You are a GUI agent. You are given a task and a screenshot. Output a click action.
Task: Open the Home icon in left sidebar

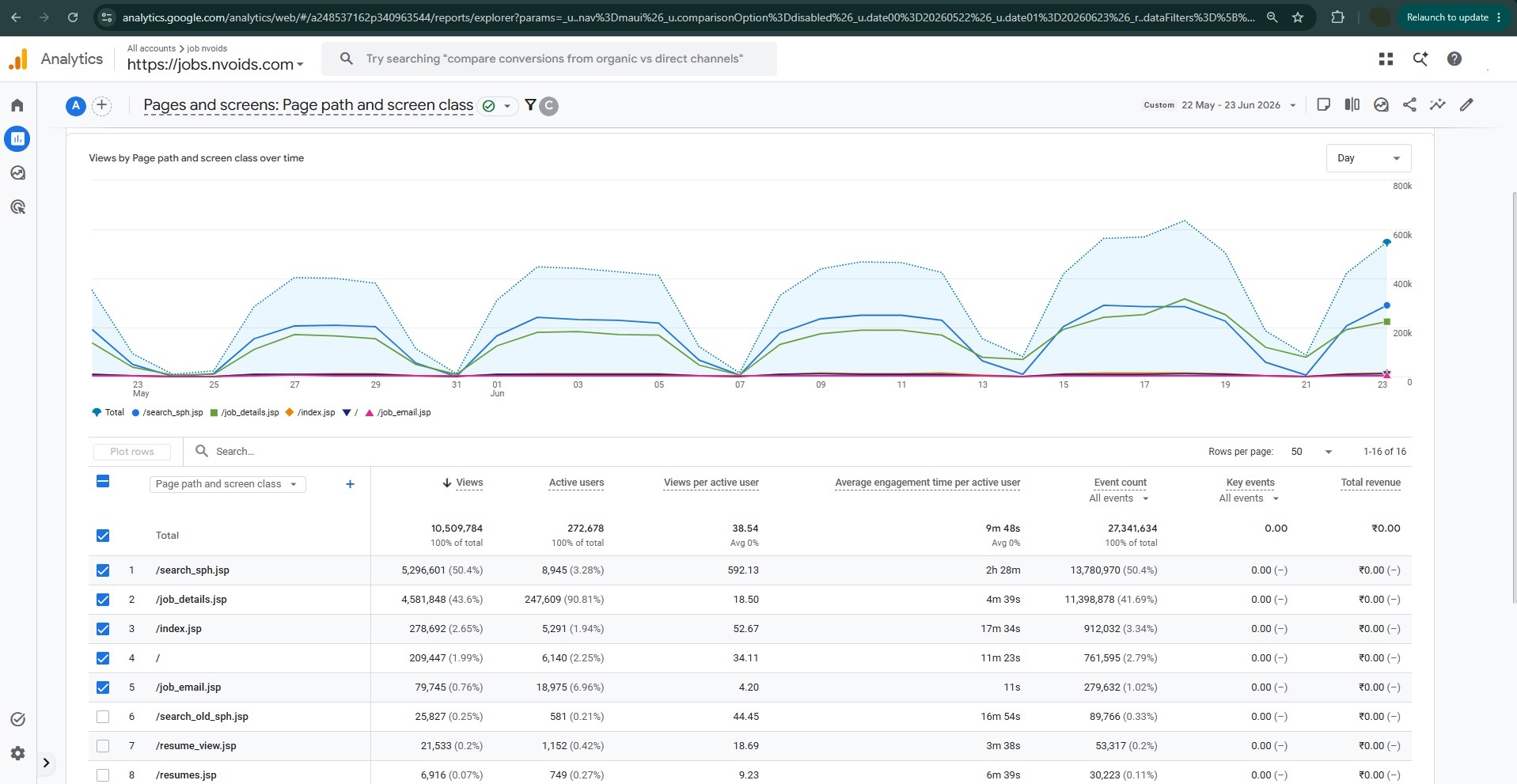pyautogui.click(x=17, y=105)
